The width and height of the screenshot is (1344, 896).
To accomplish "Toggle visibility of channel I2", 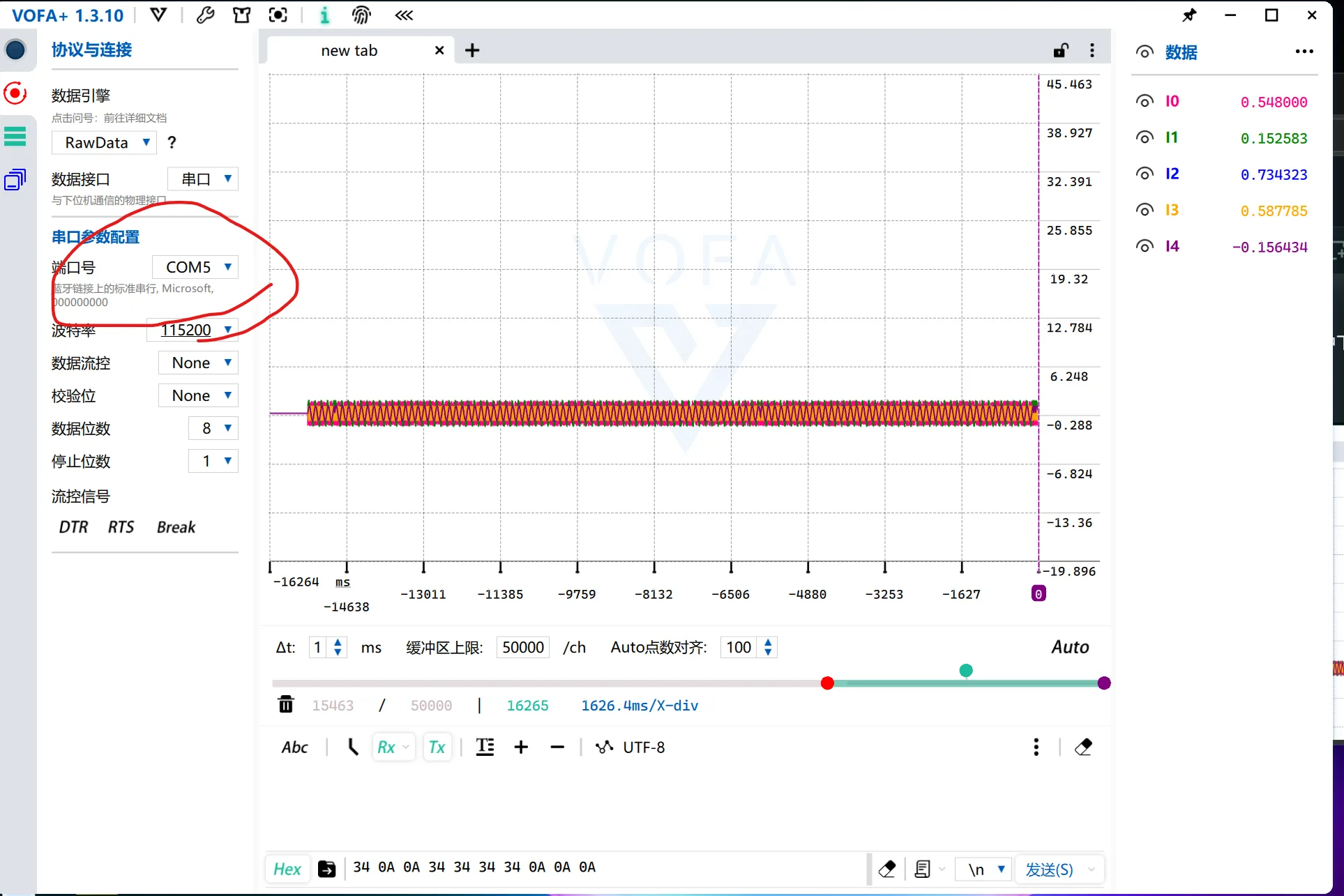I will coord(1145,174).
